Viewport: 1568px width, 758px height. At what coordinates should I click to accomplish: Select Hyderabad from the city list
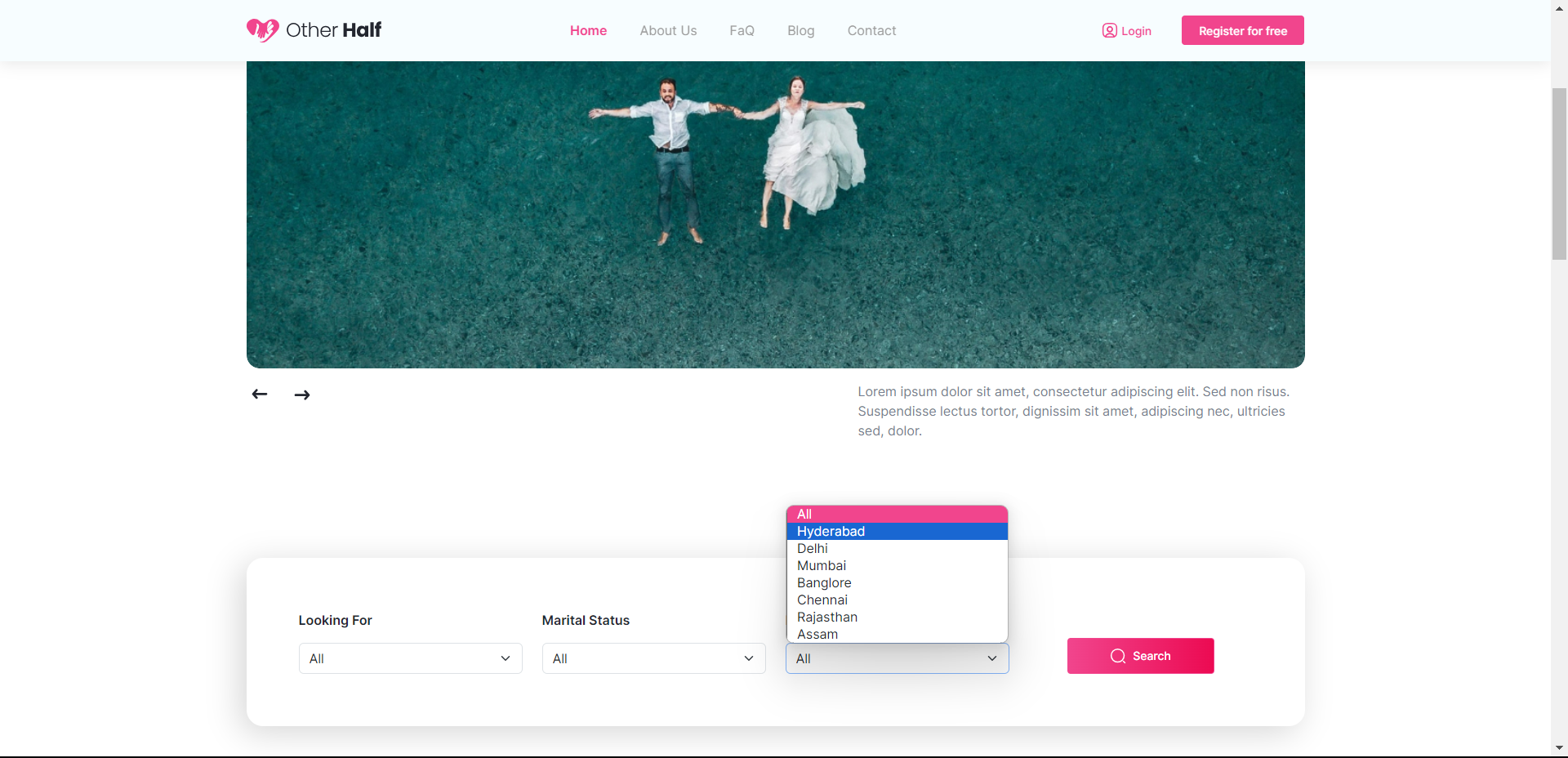coord(831,531)
